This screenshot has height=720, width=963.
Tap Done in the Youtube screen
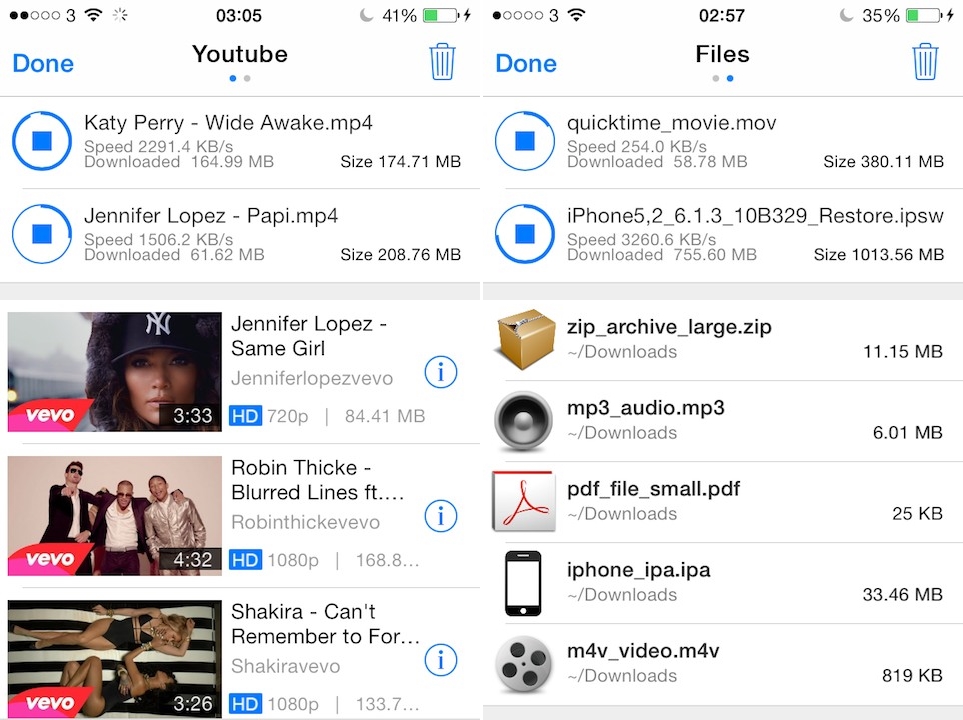(x=43, y=63)
